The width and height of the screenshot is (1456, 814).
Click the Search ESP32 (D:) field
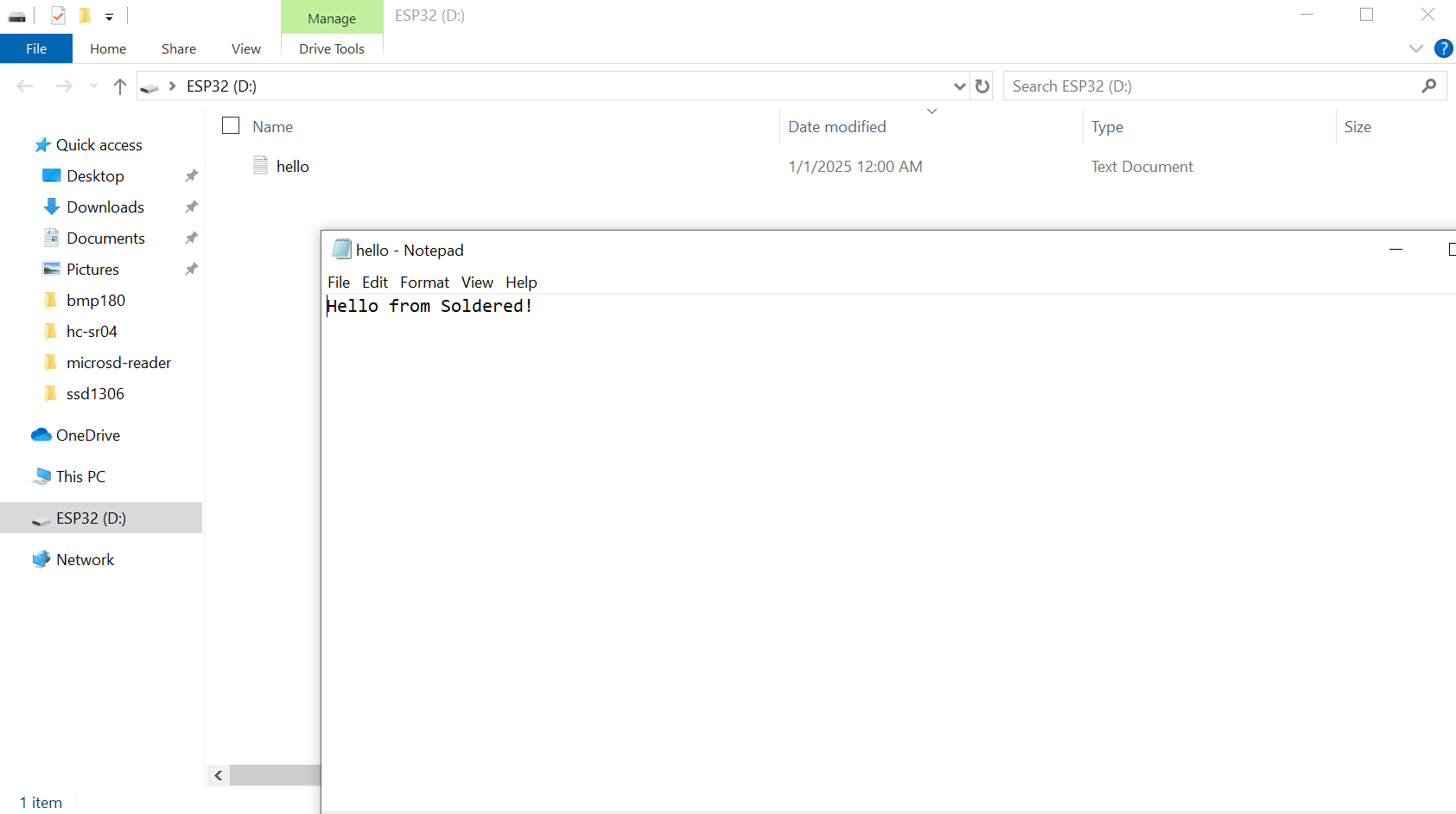coord(1210,86)
